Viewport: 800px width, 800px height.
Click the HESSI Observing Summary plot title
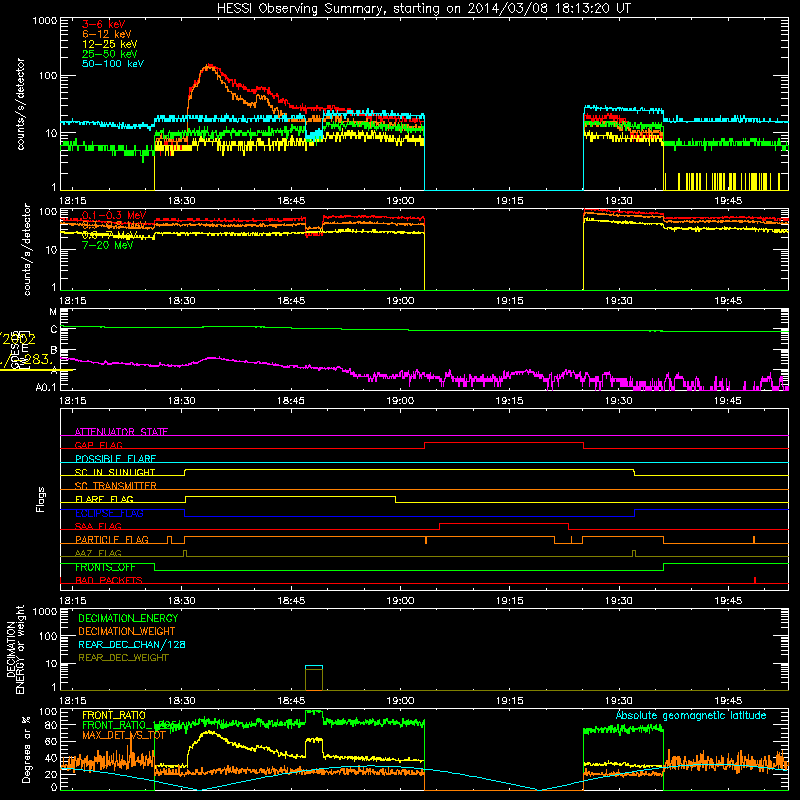point(423,9)
